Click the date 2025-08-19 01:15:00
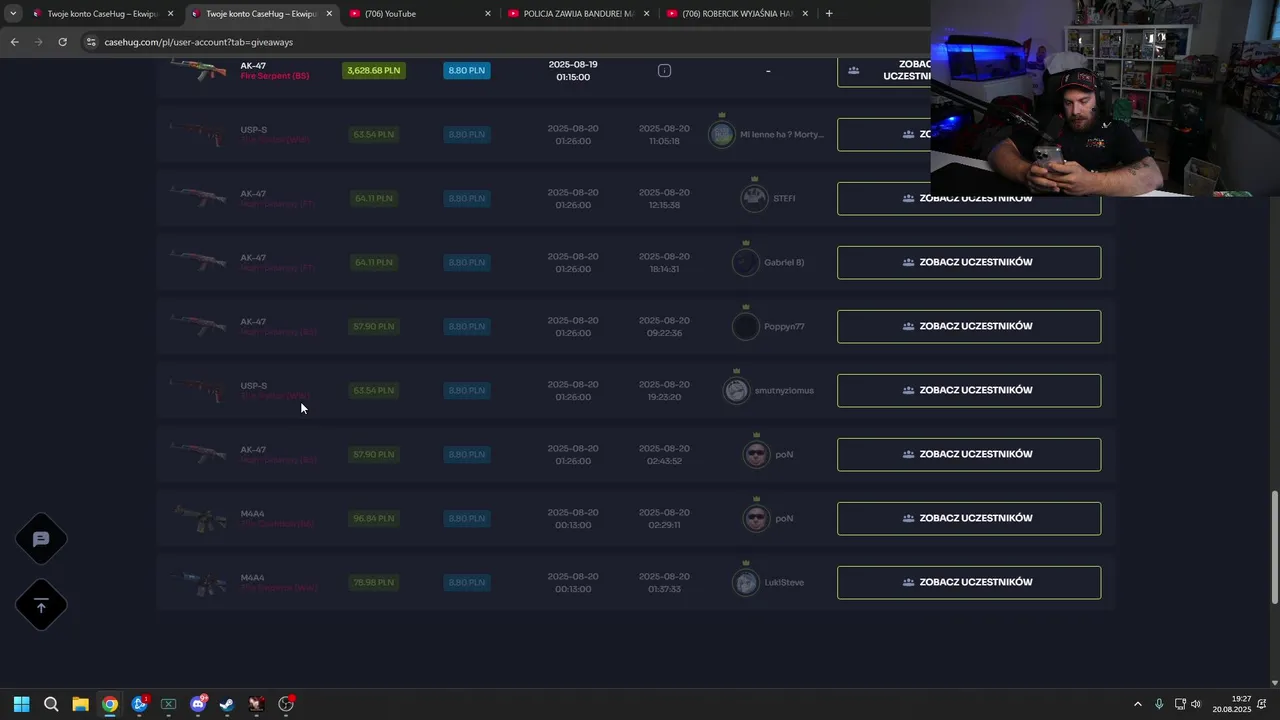1280x720 pixels. pyautogui.click(x=573, y=70)
